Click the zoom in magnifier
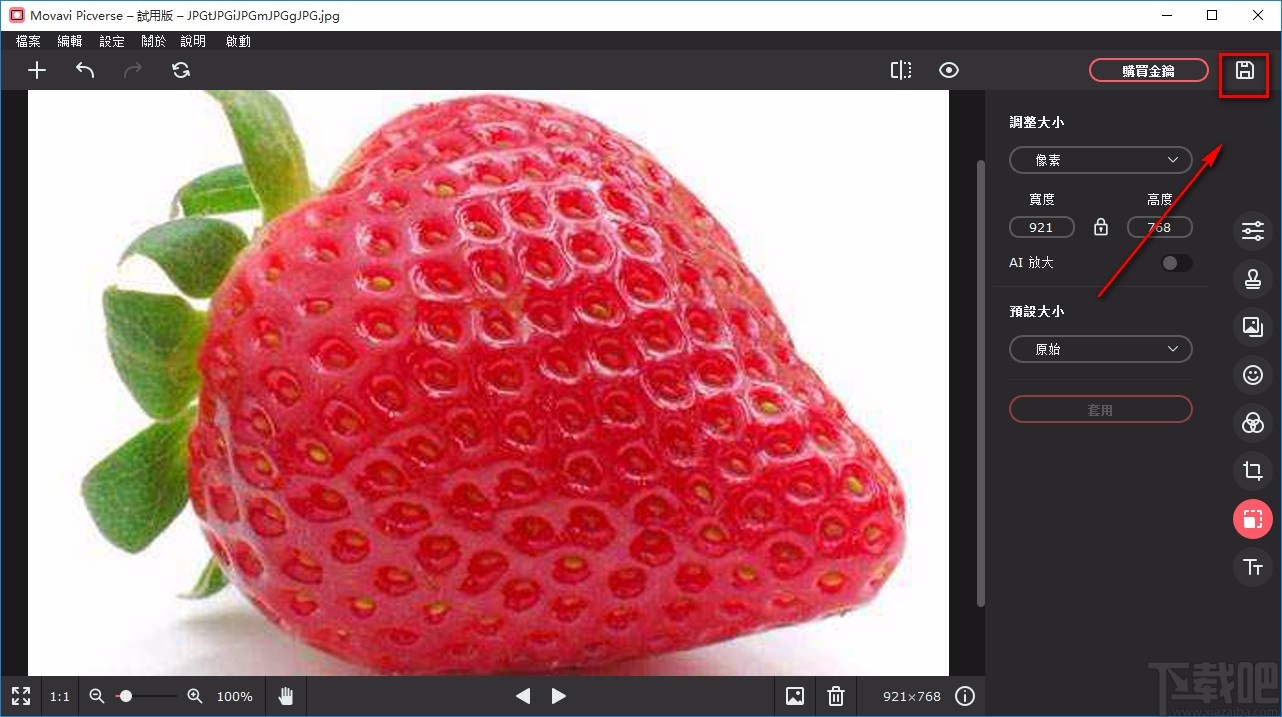 (x=195, y=696)
